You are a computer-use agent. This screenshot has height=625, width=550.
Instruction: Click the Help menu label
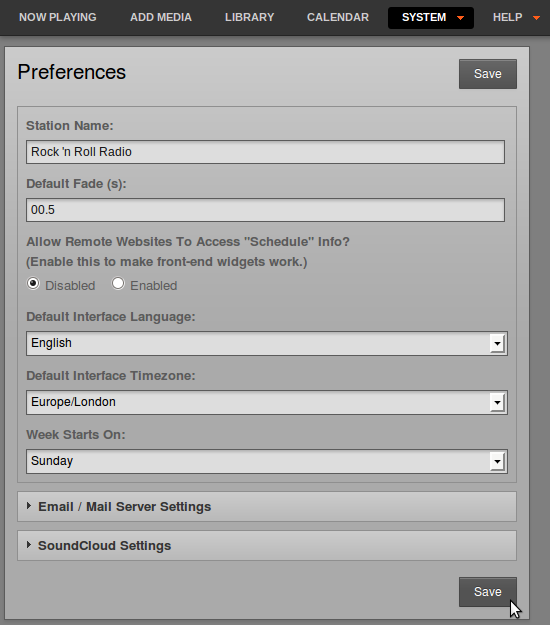click(507, 18)
